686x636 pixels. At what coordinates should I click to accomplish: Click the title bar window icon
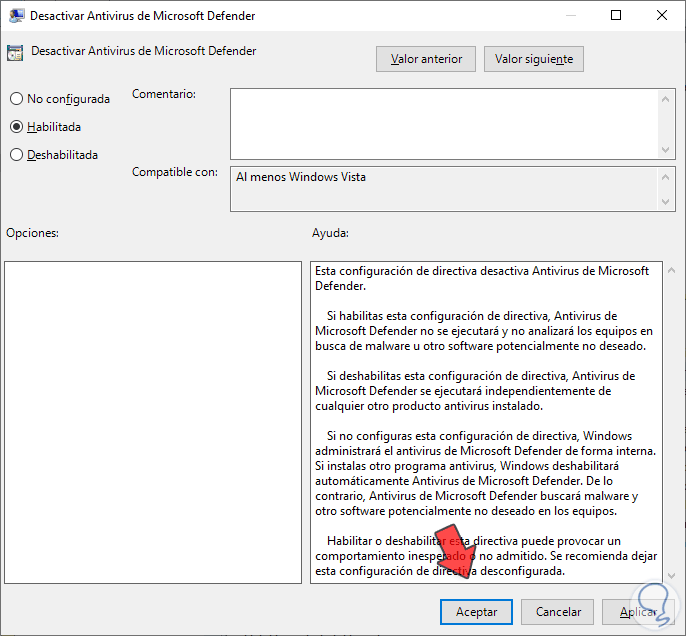tap(16, 16)
